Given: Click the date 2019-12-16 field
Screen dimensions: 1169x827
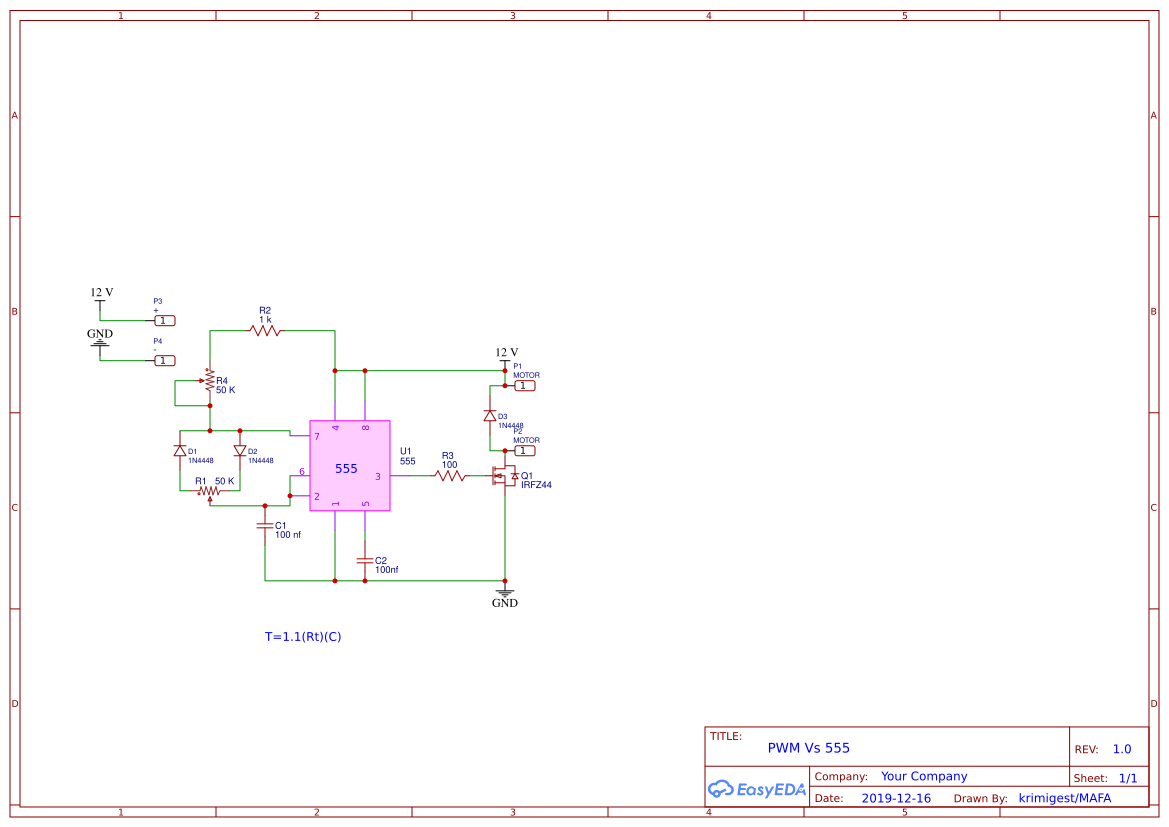Looking at the screenshot, I should (x=896, y=798).
